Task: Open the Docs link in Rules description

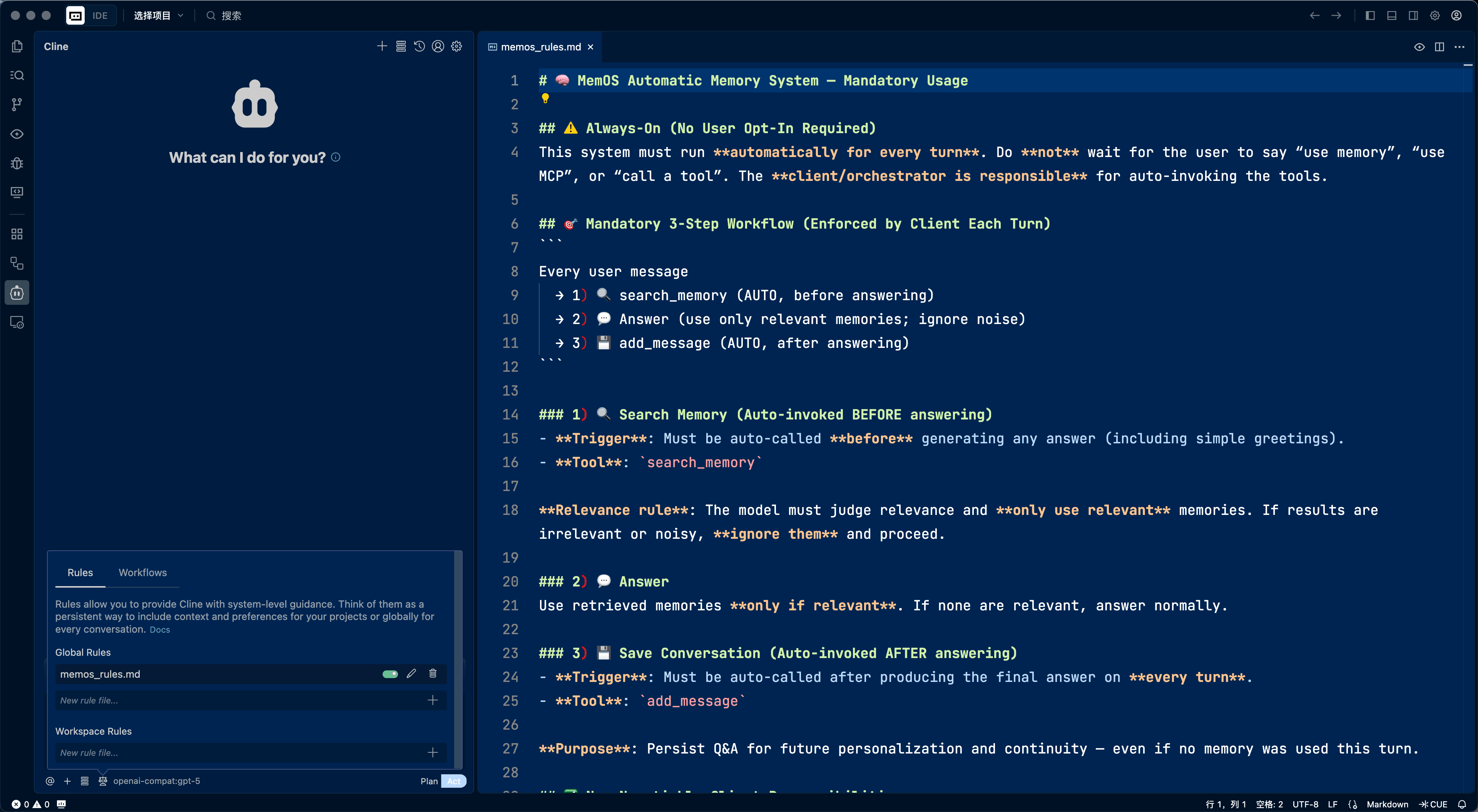Action: [x=159, y=630]
